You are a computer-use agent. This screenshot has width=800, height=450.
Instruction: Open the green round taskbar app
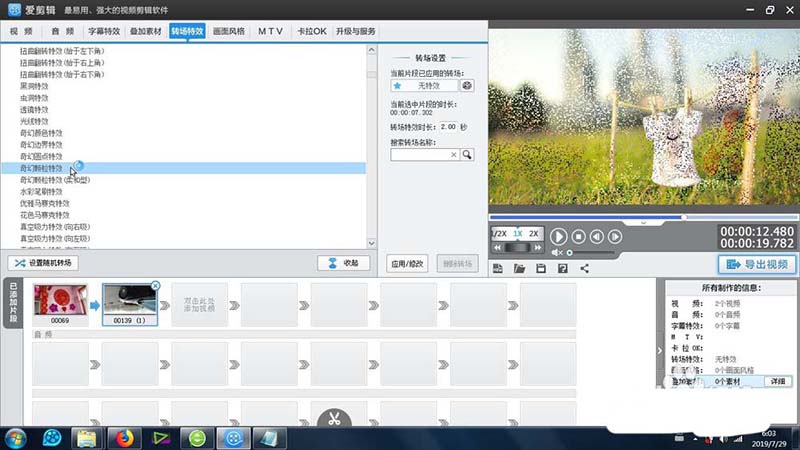197,438
